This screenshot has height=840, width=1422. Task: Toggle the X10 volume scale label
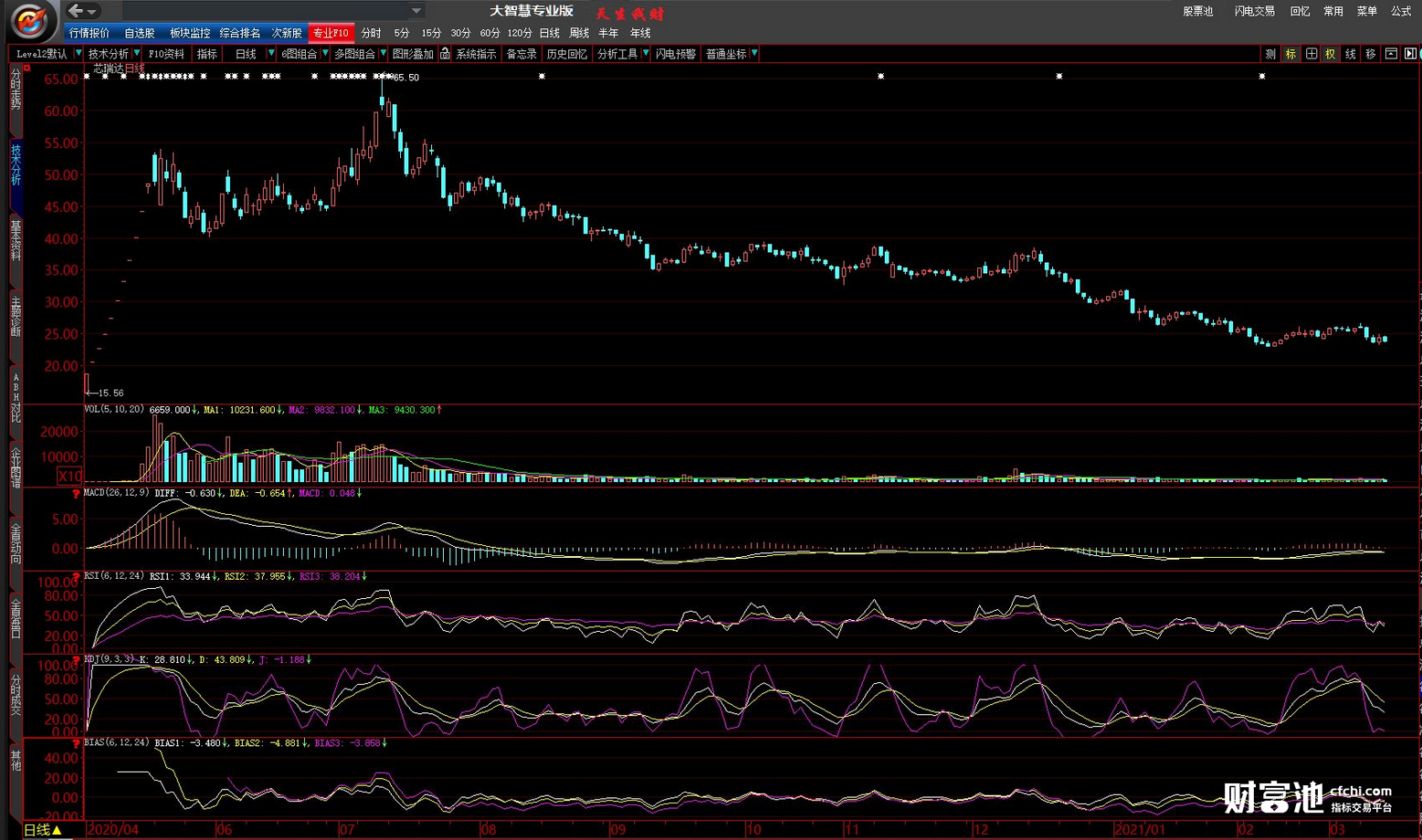[x=69, y=476]
